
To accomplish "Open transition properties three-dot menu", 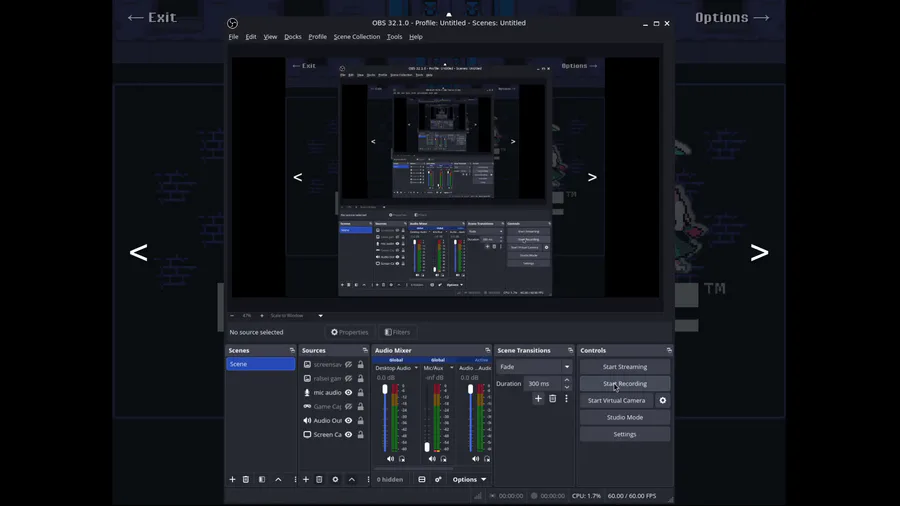I will 566,398.
